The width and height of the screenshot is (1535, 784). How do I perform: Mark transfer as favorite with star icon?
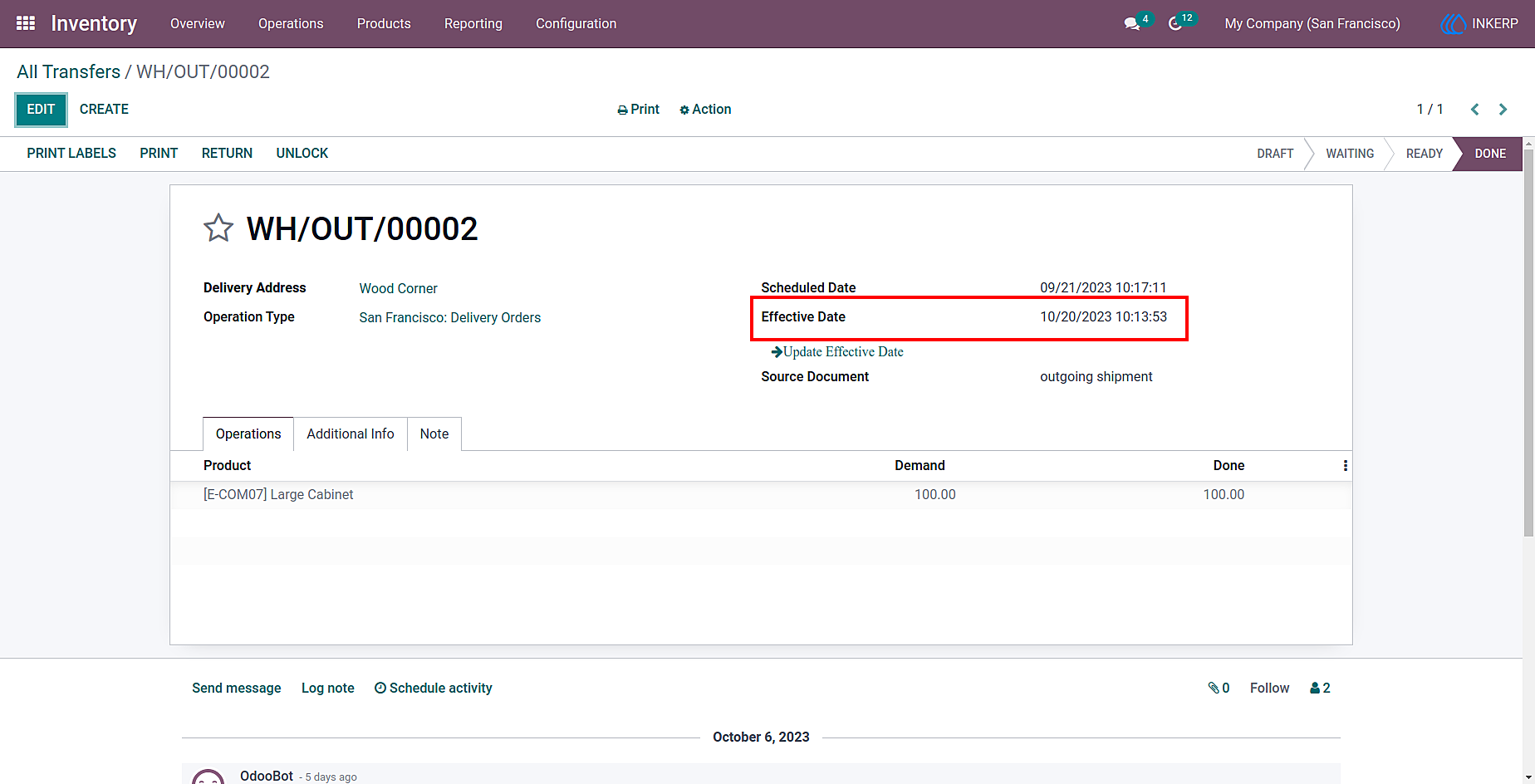[218, 228]
